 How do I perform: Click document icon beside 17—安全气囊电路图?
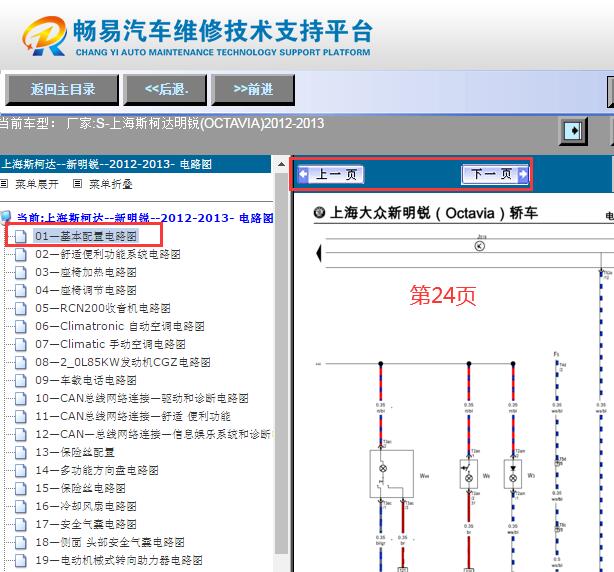pyautogui.click(x=21, y=525)
